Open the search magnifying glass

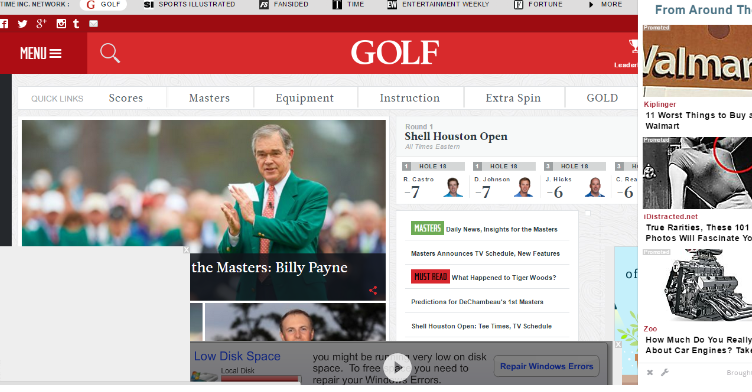(x=110, y=53)
